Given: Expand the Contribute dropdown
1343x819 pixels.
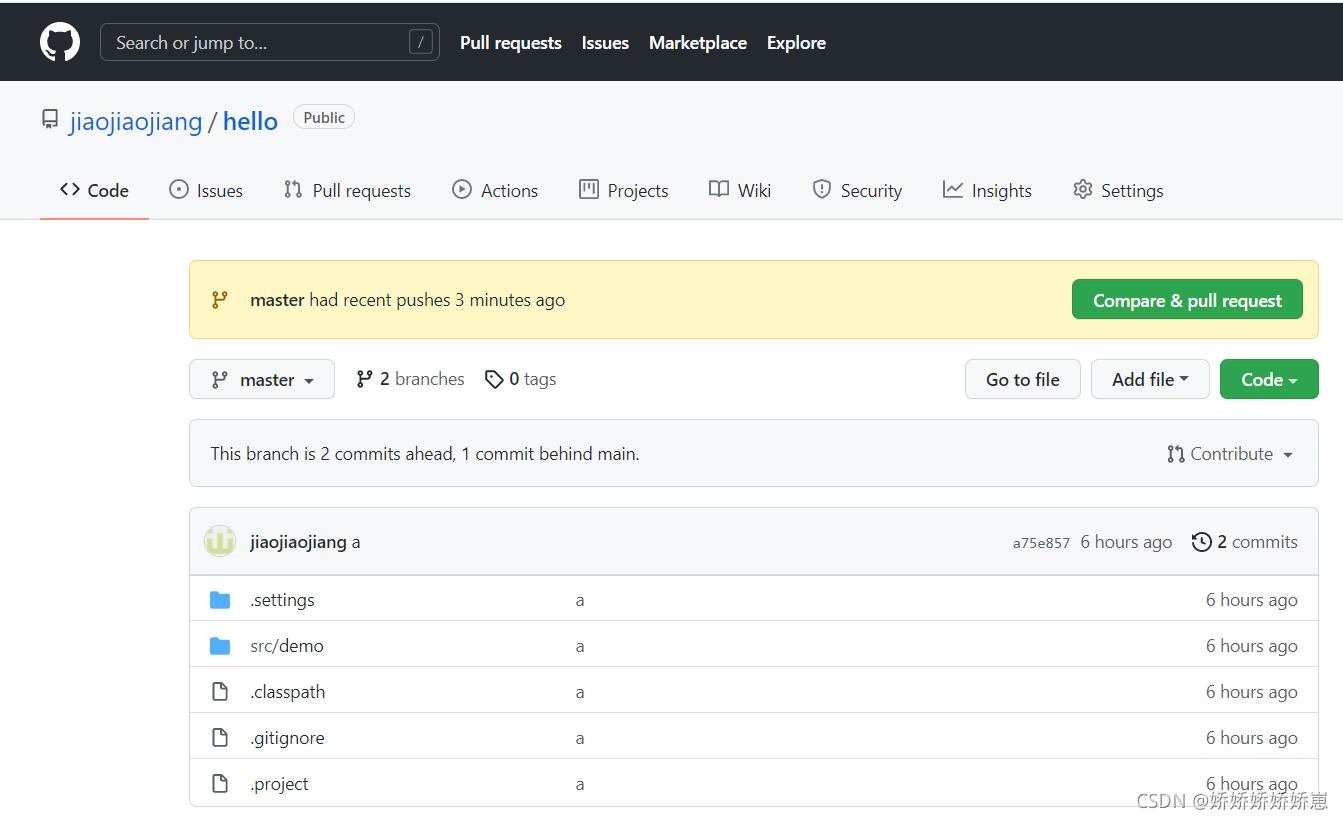Looking at the screenshot, I should coord(1229,453).
